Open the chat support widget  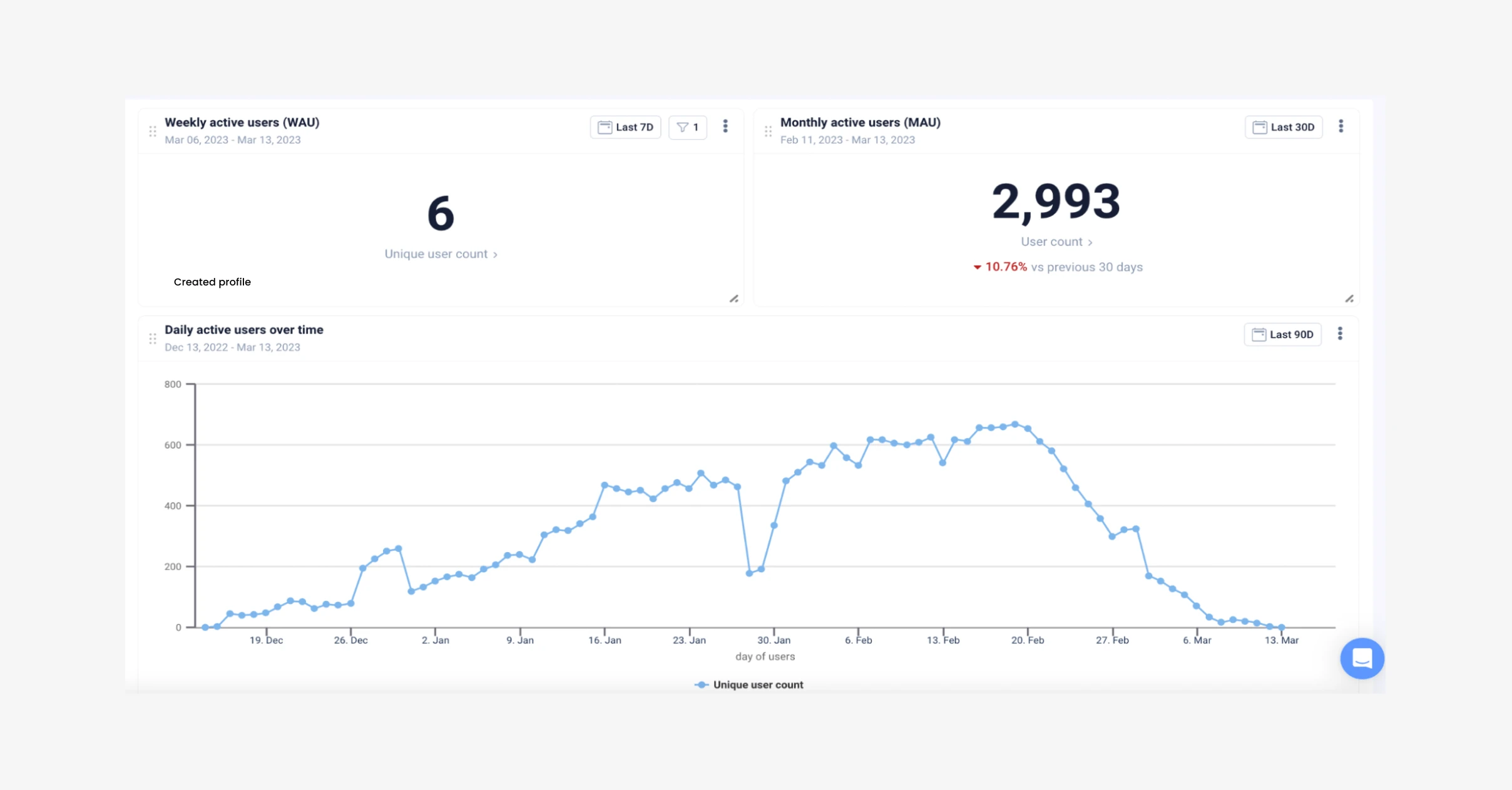point(1362,658)
